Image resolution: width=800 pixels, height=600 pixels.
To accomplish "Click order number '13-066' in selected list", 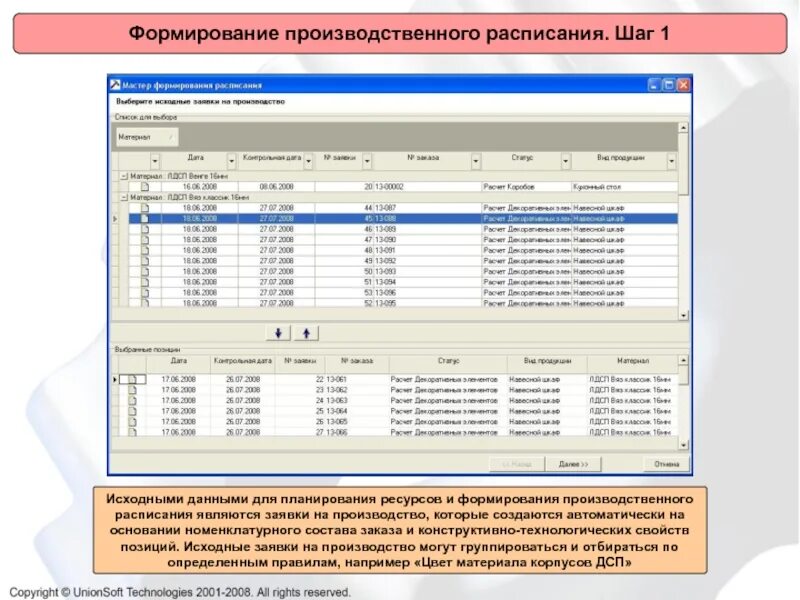I will pos(336,432).
